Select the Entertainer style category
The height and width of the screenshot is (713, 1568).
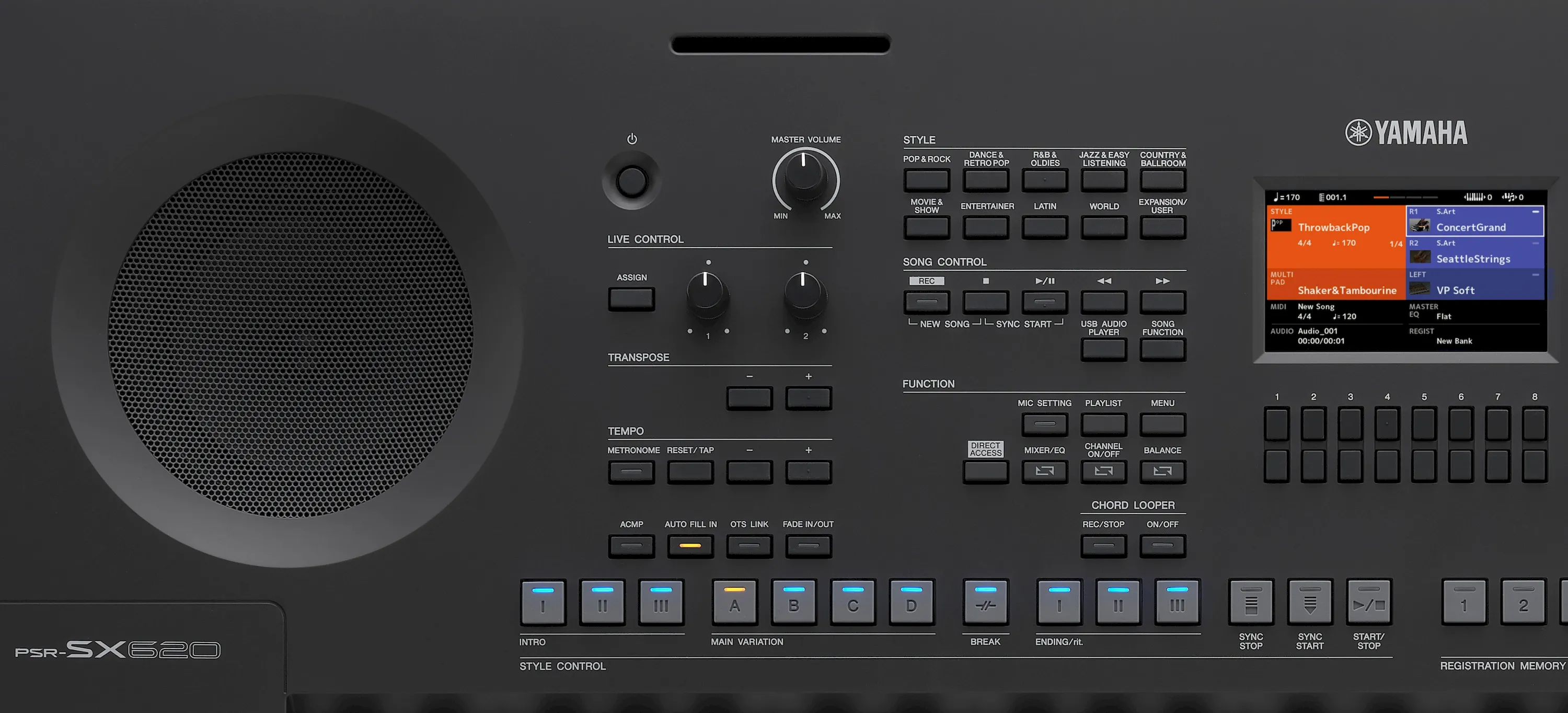click(985, 228)
